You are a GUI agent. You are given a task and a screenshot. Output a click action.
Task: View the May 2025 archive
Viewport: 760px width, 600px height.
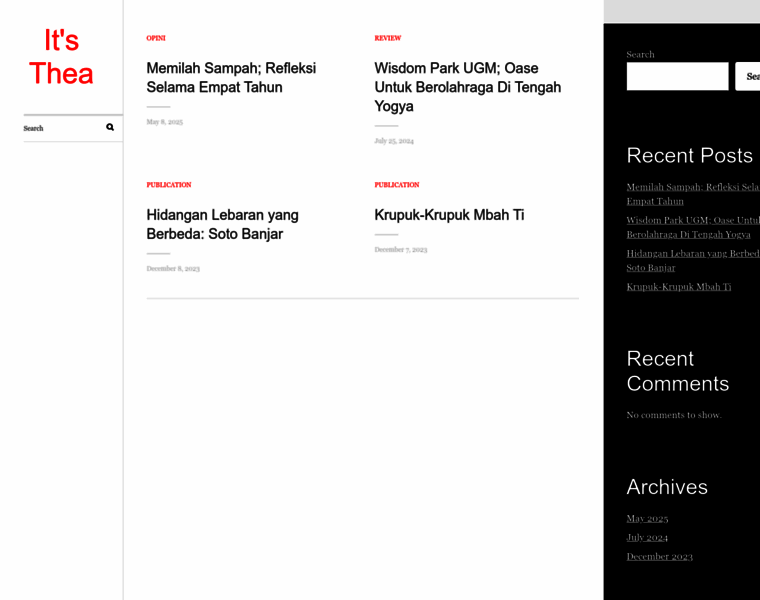point(647,518)
